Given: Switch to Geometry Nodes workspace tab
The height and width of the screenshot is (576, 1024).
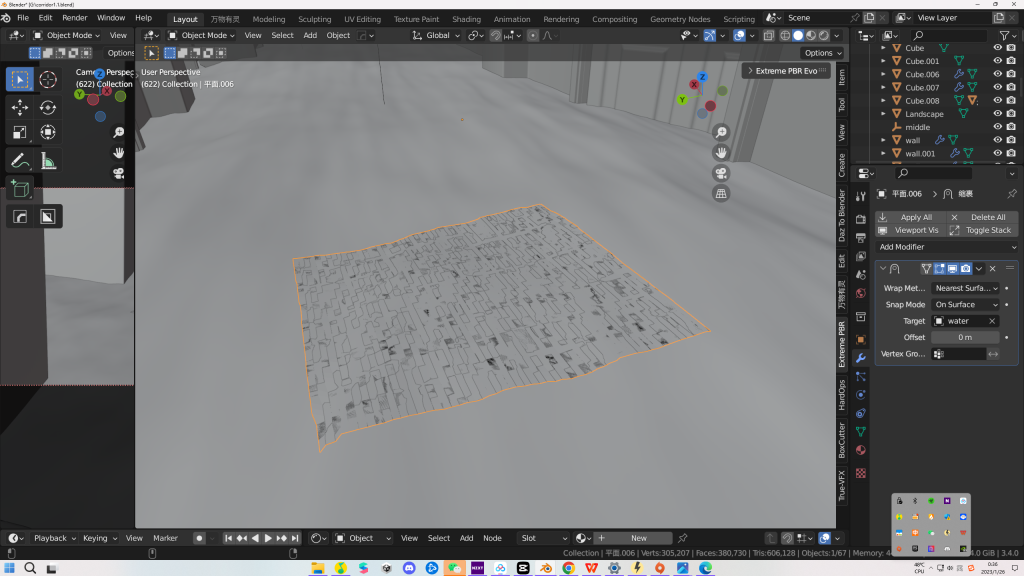Looking at the screenshot, I should coord(680,19).
